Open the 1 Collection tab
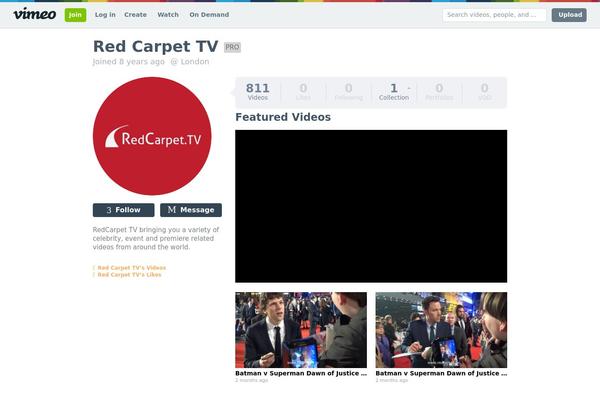 tap(394, 92)
